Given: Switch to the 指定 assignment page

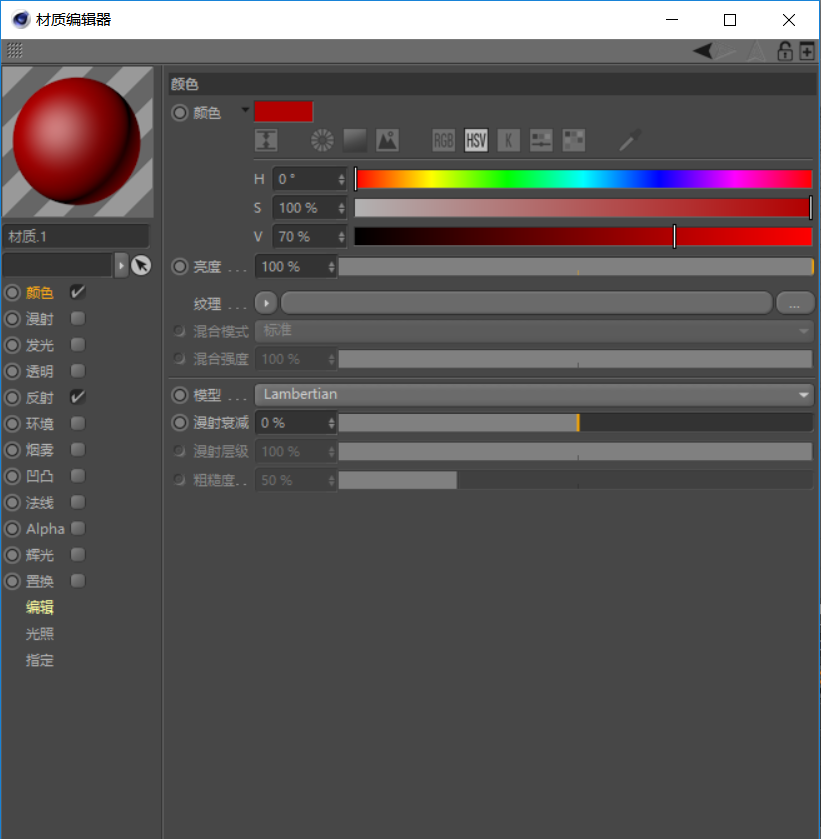Looking at the screenshot, I should coord(40,660).
